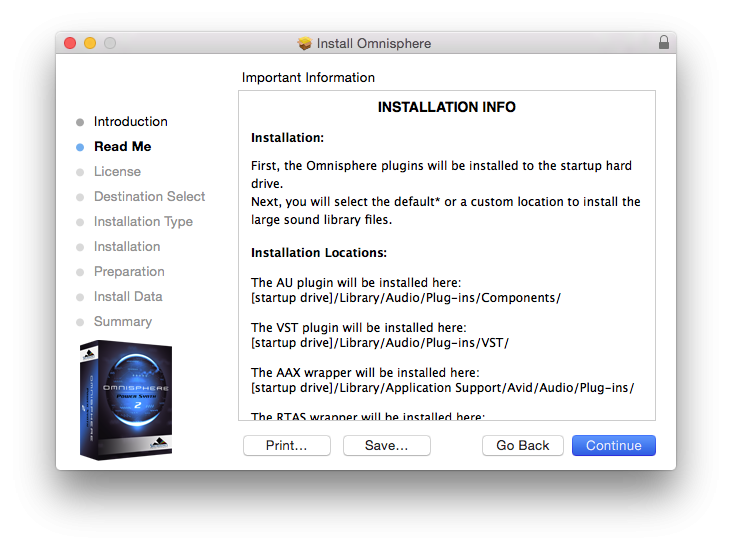Click the Save... button
The image size is (732, 550).
387,445
